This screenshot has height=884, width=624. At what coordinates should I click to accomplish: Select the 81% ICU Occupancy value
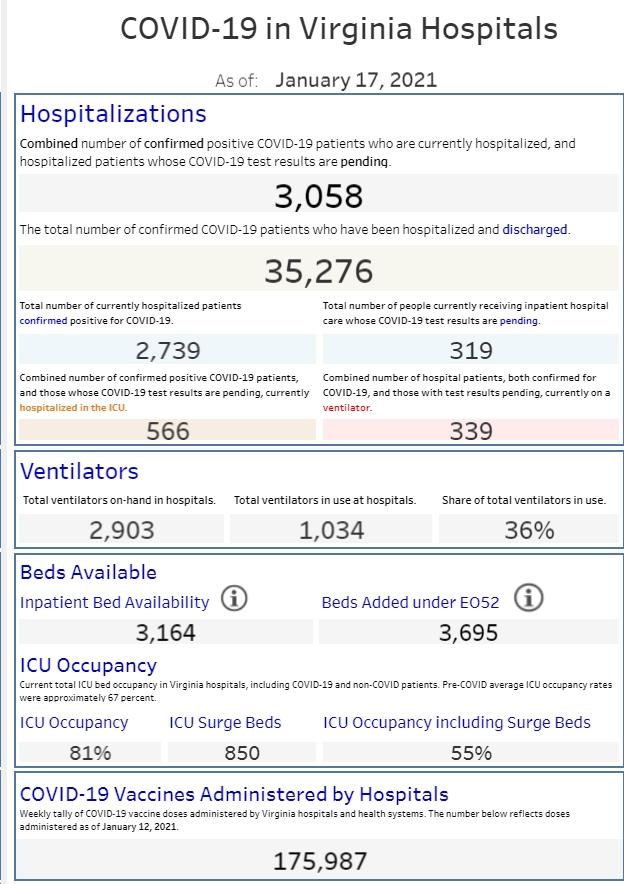coord(90,752)
